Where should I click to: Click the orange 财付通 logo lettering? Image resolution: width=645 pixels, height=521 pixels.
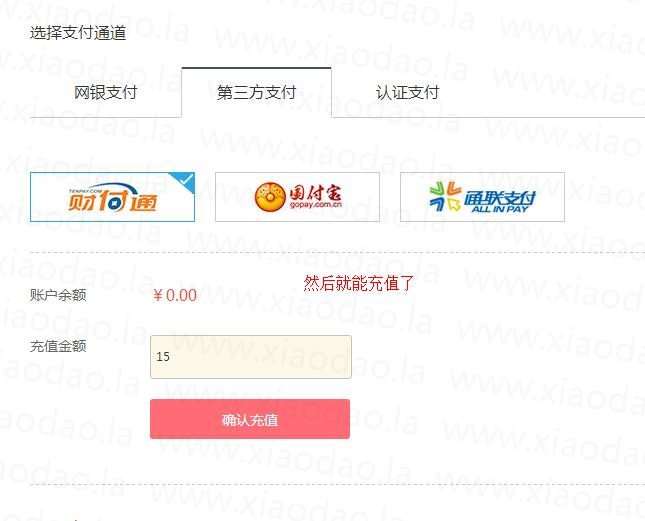pos(112,199)
